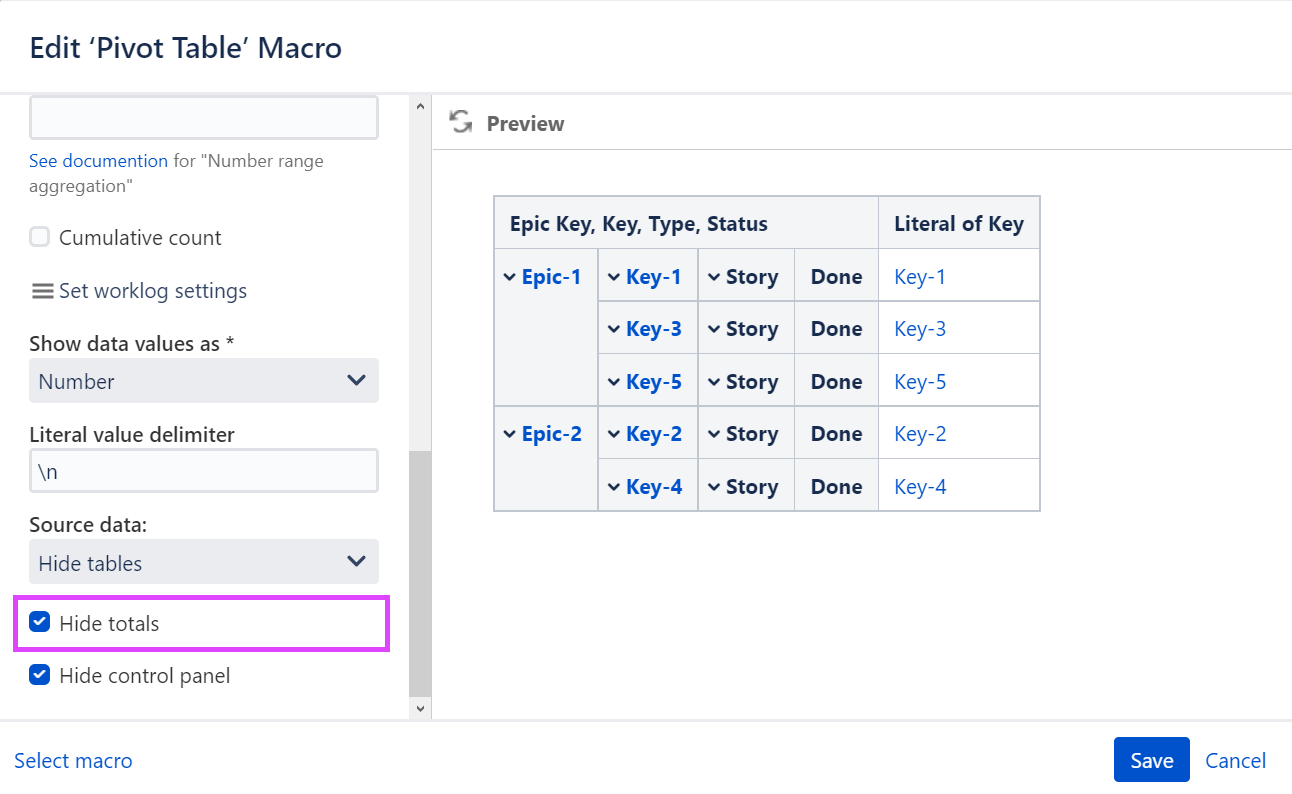Screen dimensions: 1292x794
Task: Open the Show data values as dropdown
Action: tap(203, 381)
